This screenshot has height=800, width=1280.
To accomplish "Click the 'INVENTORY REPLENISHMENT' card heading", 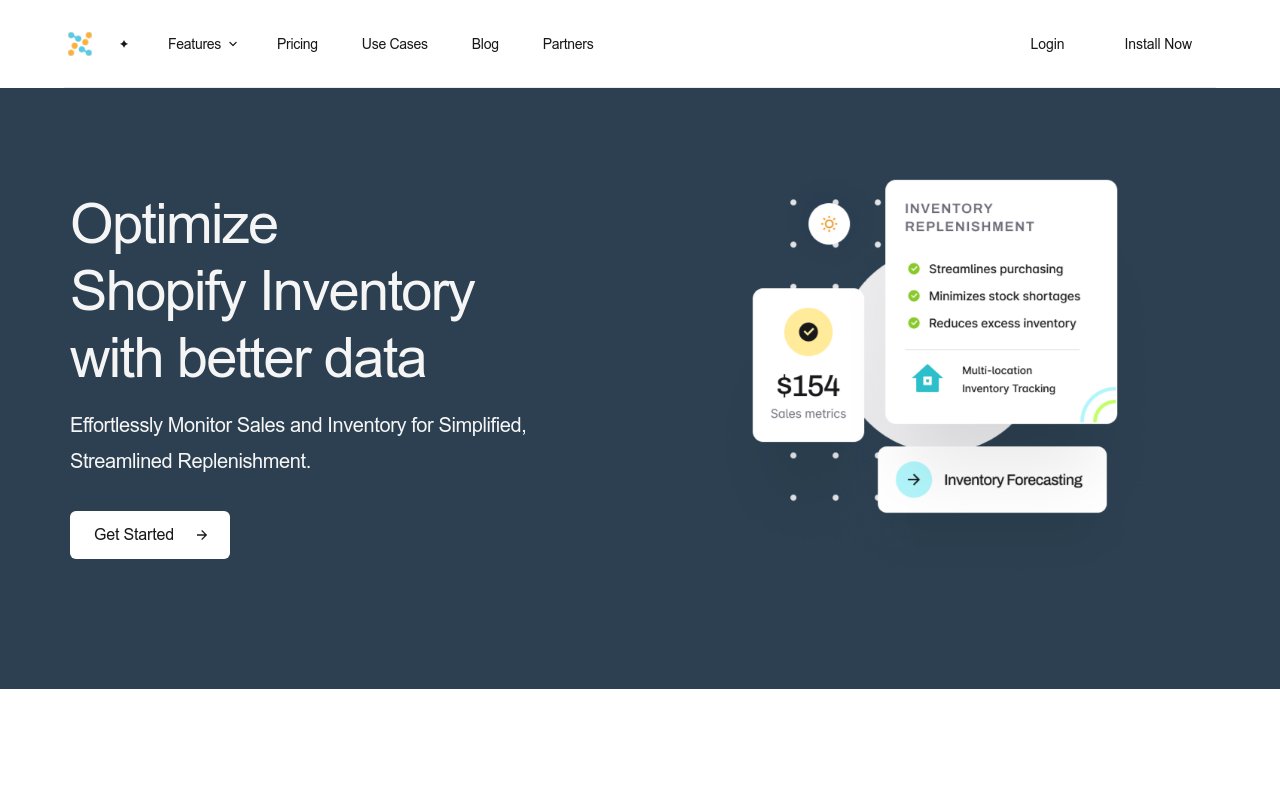I will click(x=970, y=218).
